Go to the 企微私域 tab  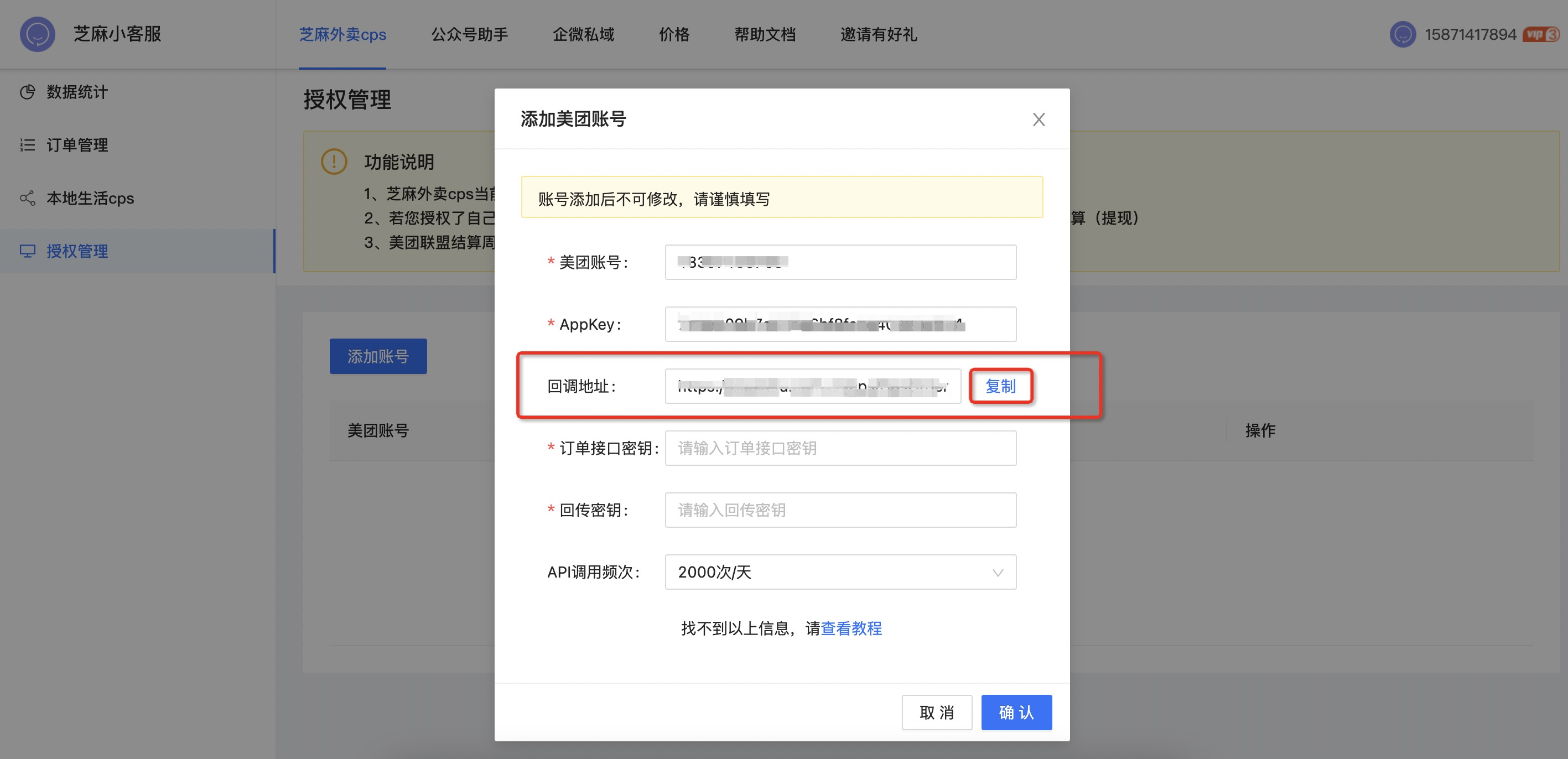tap(583, 34)
